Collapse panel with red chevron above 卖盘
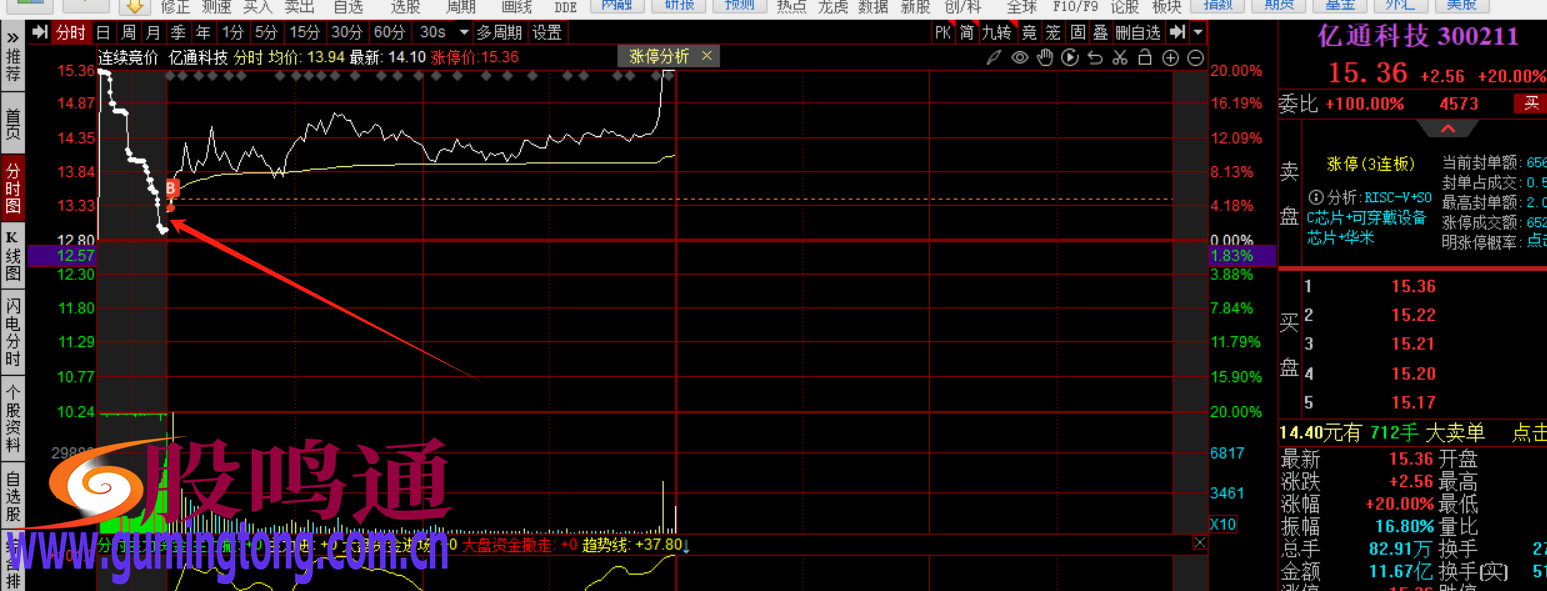The image size is (1547, 591). [1447, 128]
